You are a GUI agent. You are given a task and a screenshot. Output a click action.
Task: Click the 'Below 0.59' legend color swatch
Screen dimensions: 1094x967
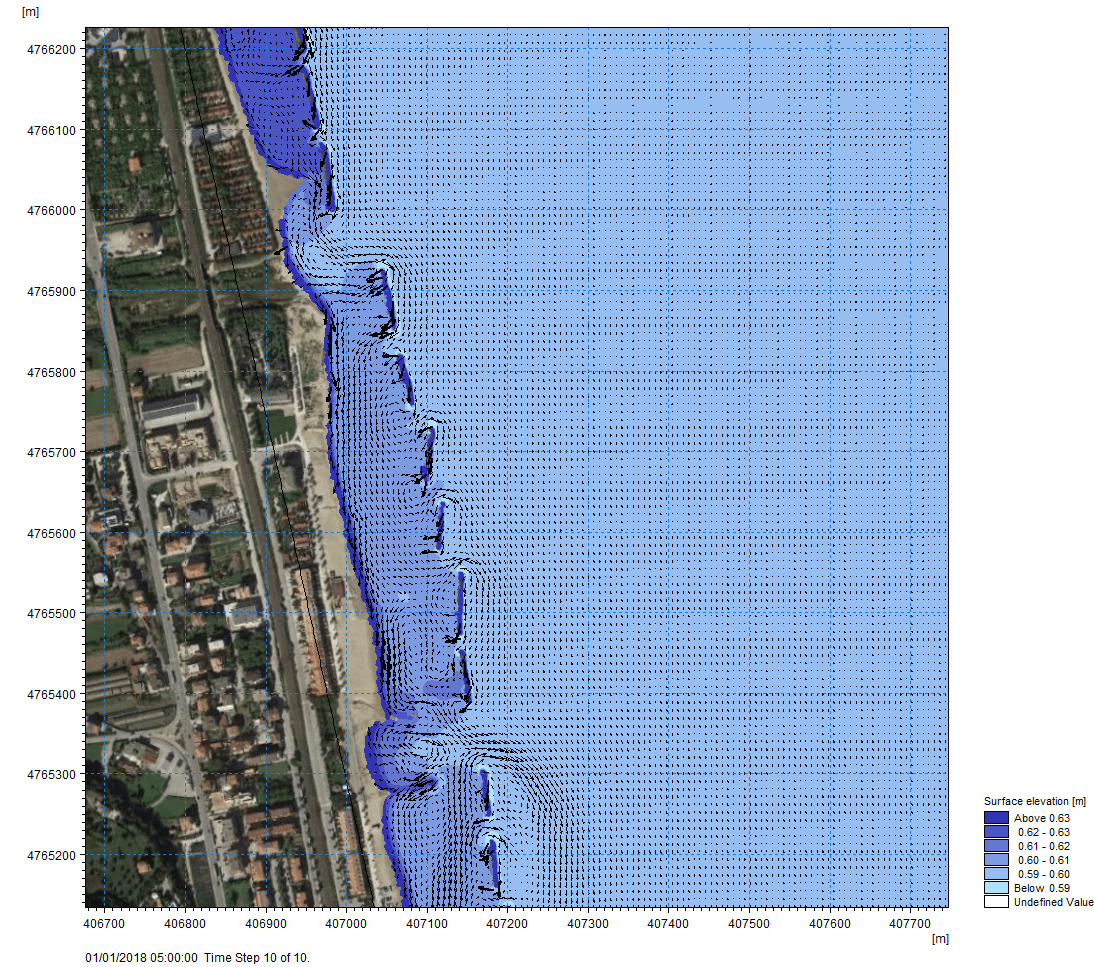[x=996, y=887]
